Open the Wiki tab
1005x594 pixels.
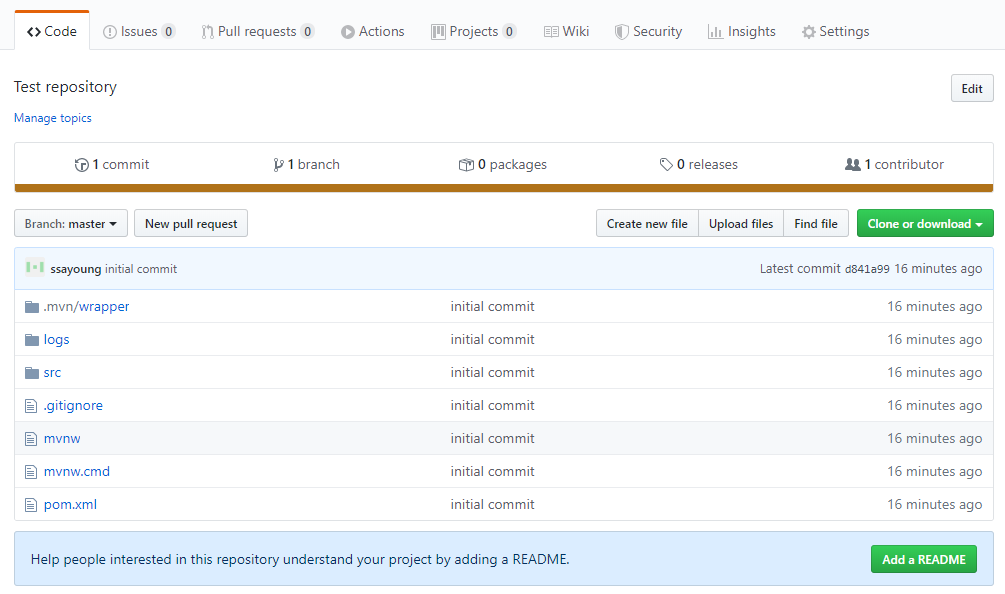[567, 31]
